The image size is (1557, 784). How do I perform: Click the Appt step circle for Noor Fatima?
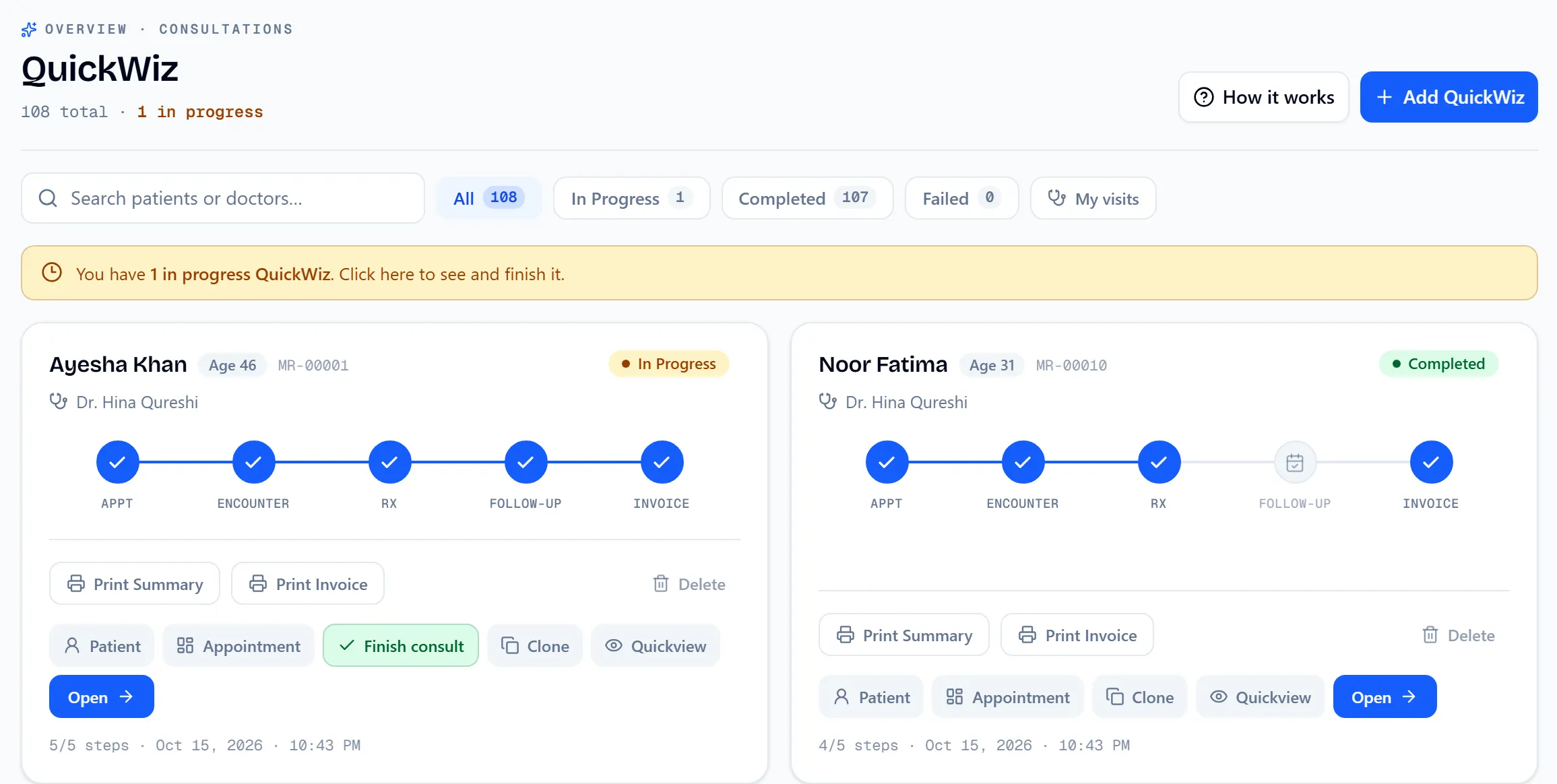click(887, 462)
